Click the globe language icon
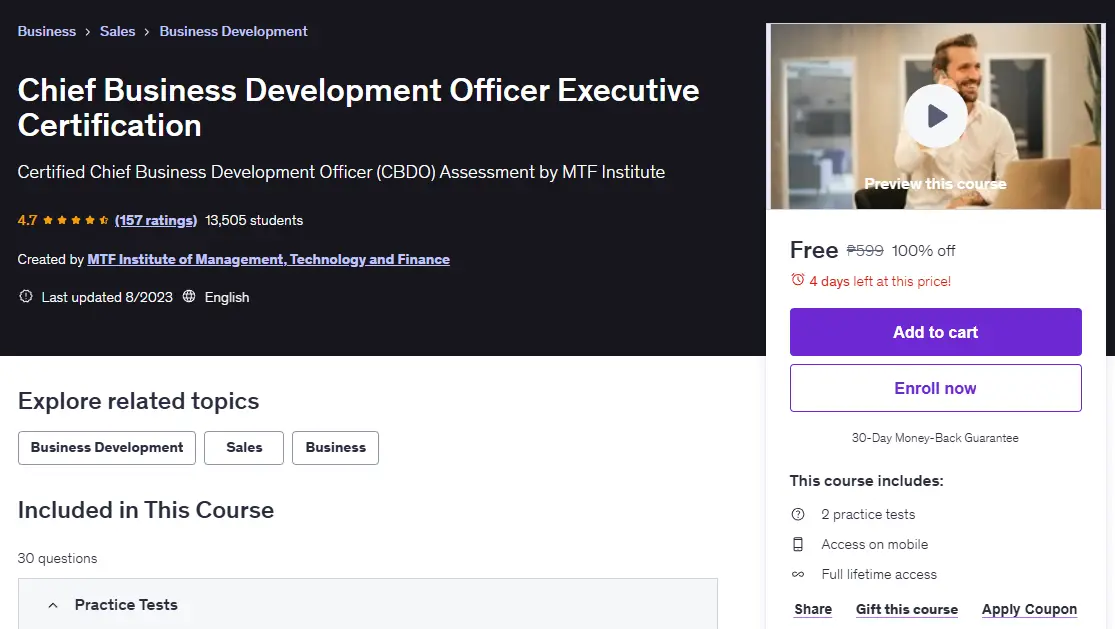 (188, 296)
